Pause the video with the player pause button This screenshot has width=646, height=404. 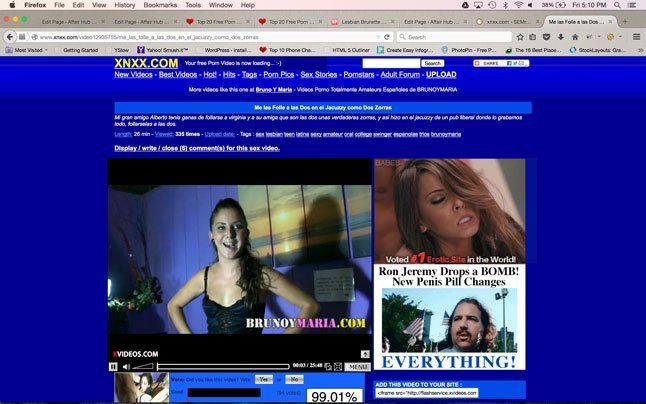coord(114,367)
